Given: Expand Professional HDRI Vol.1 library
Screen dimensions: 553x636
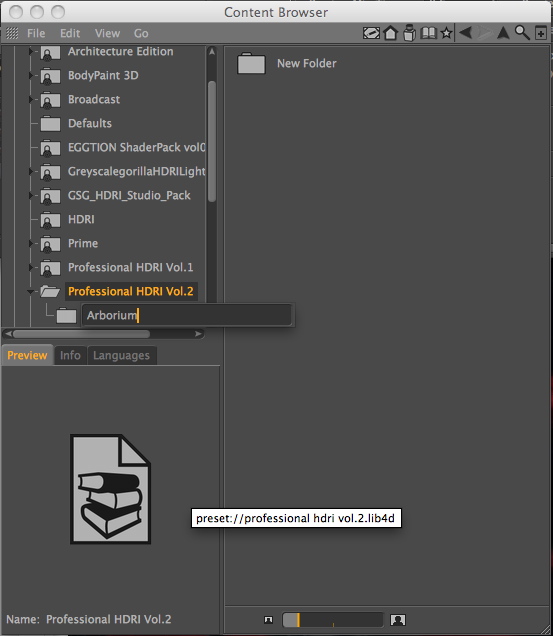Looking at the screenshot, I should [x=30, y=267].
